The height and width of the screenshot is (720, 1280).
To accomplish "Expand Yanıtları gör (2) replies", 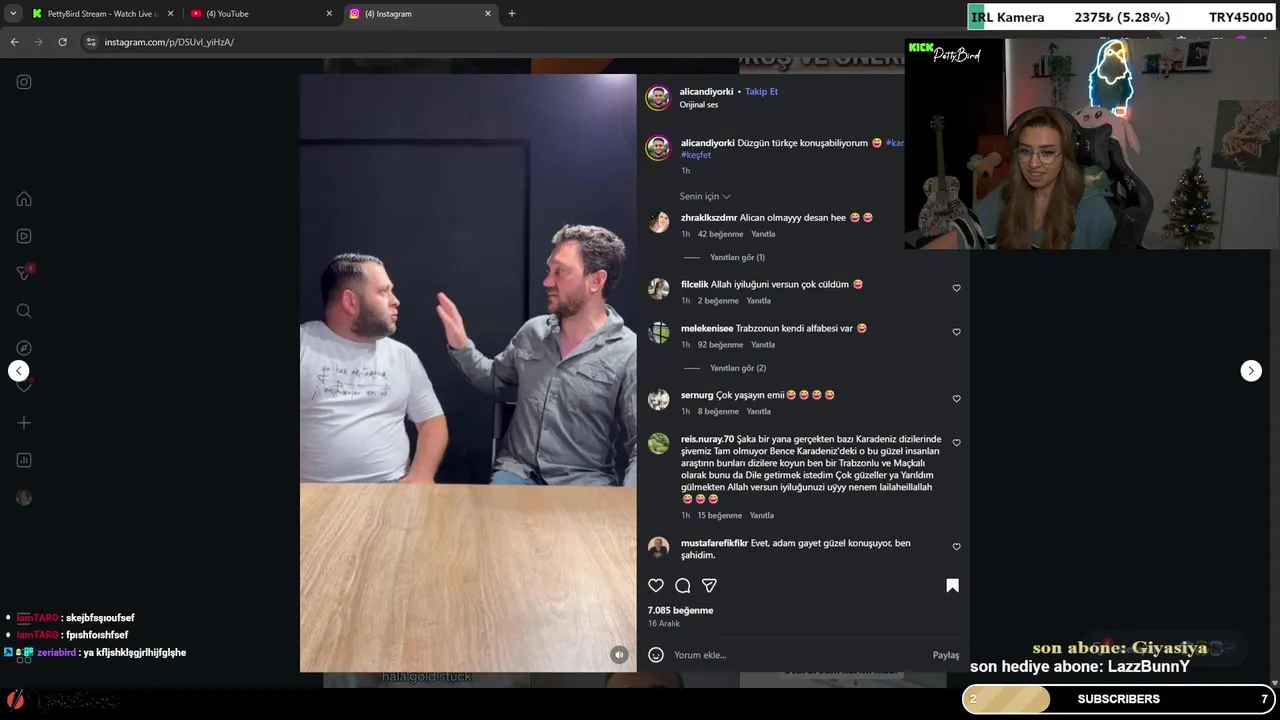I will (738, 368).
